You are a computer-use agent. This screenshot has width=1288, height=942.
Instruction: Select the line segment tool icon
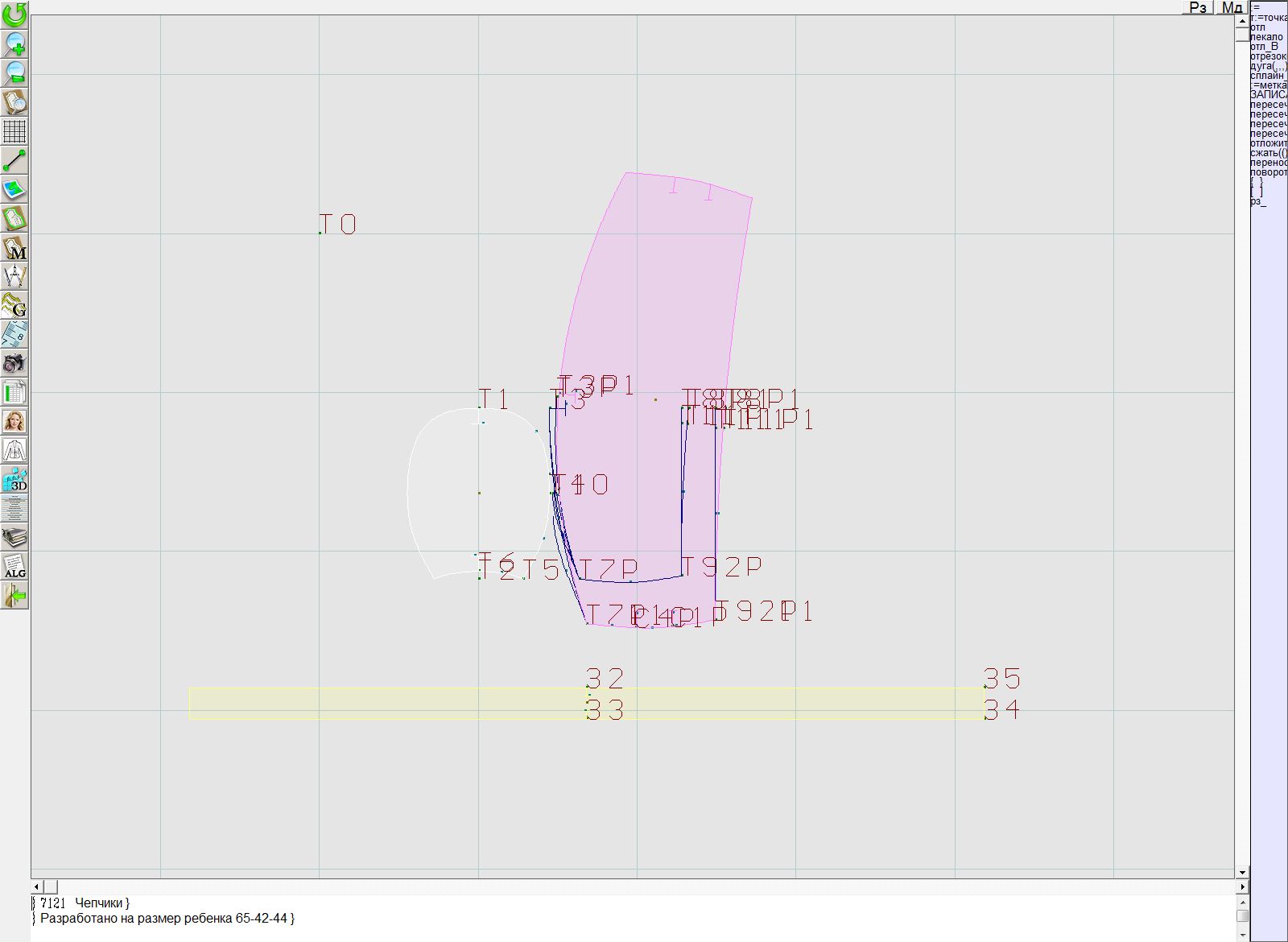[14, 160]
